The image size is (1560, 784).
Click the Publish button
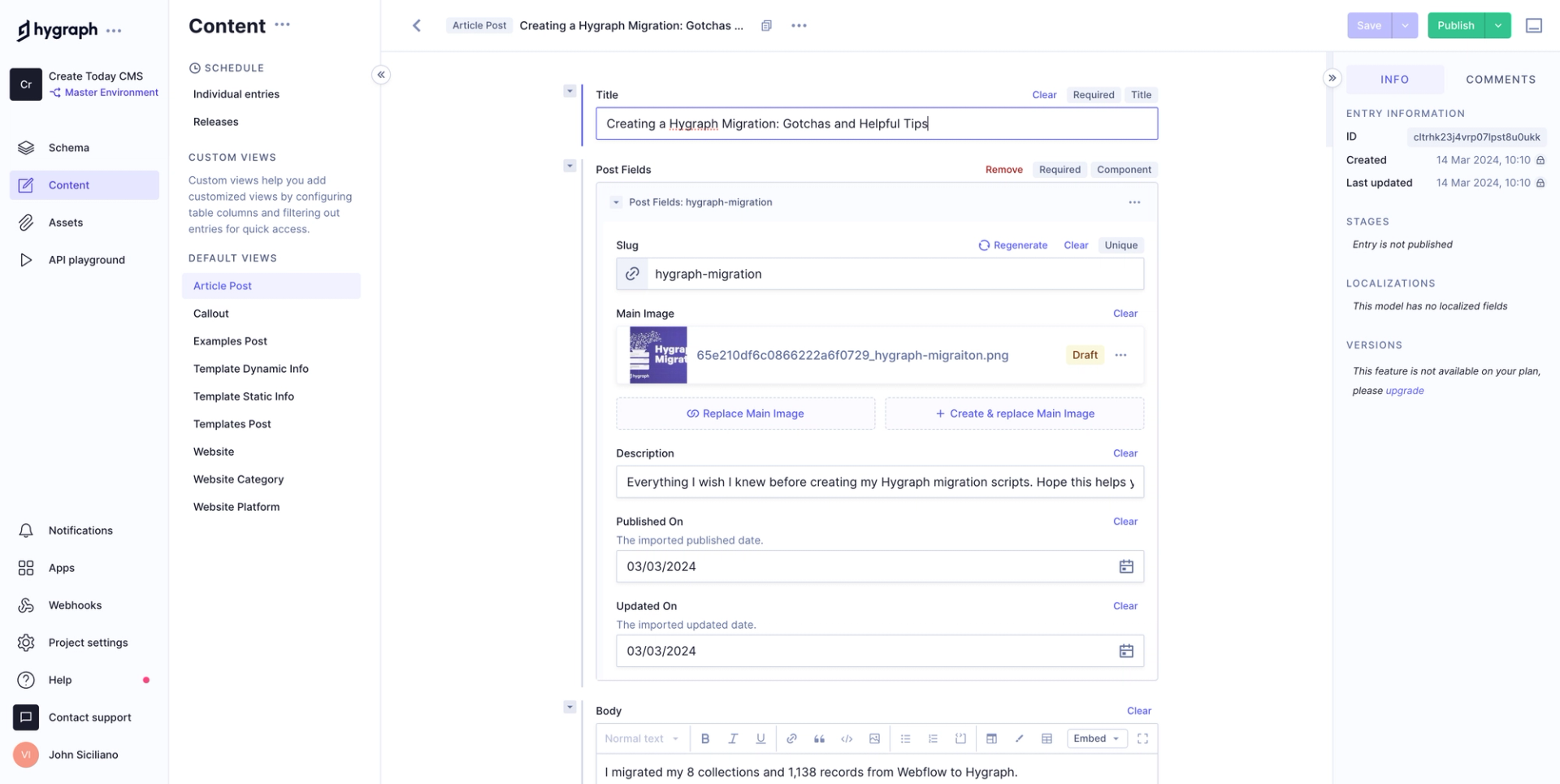coord(1456,26)
